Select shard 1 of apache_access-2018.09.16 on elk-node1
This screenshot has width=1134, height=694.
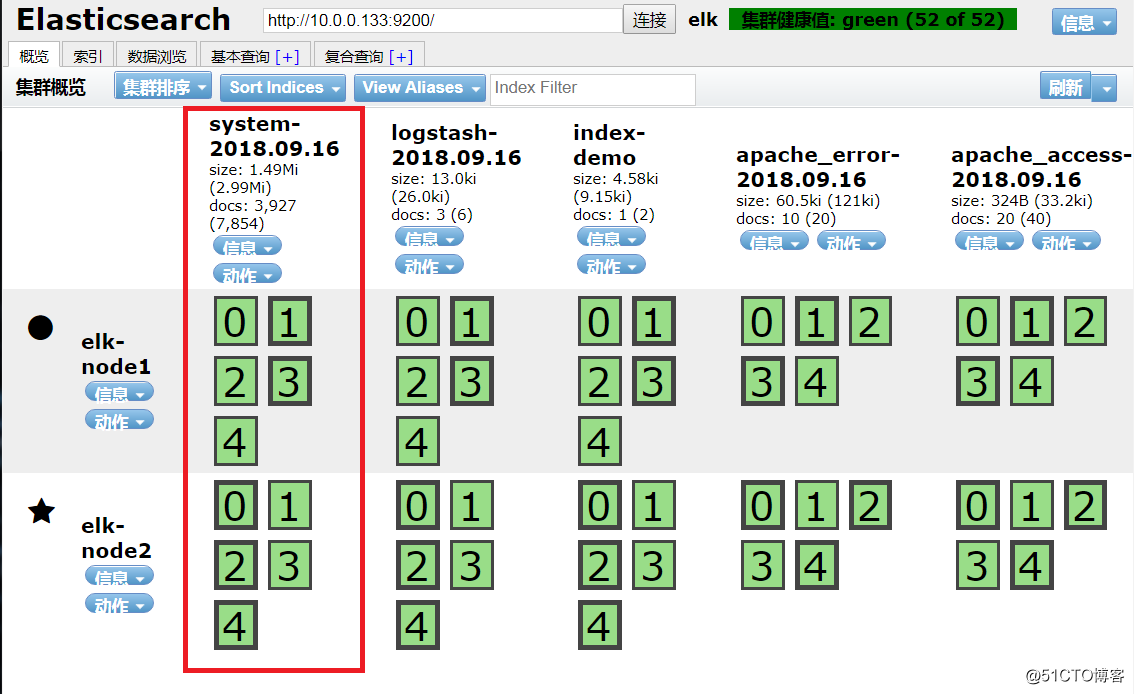pyautogui.click(x=1031, y=321)
